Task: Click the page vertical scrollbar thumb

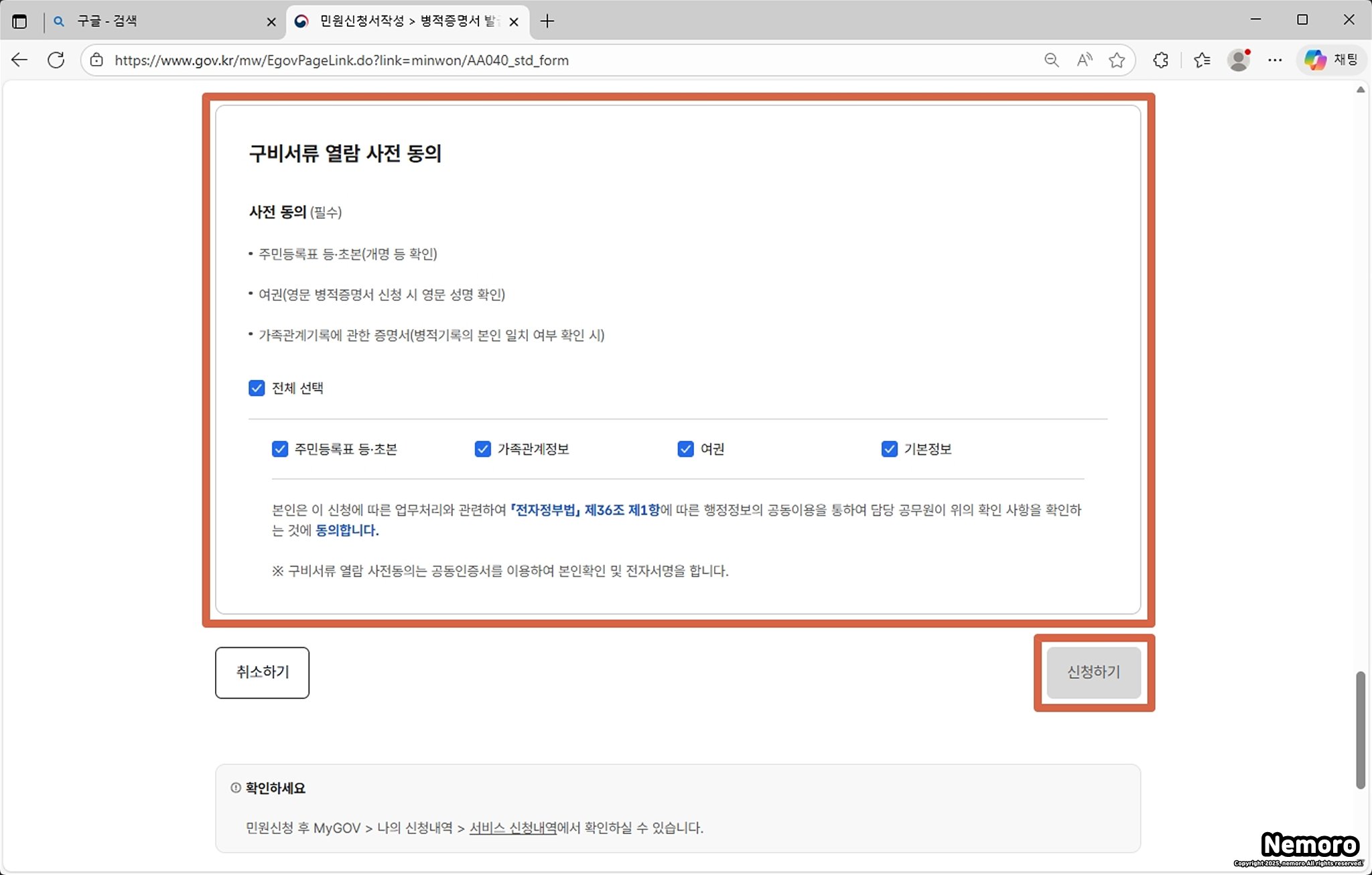Action: pyautogui.click(x=1360, y=729)
